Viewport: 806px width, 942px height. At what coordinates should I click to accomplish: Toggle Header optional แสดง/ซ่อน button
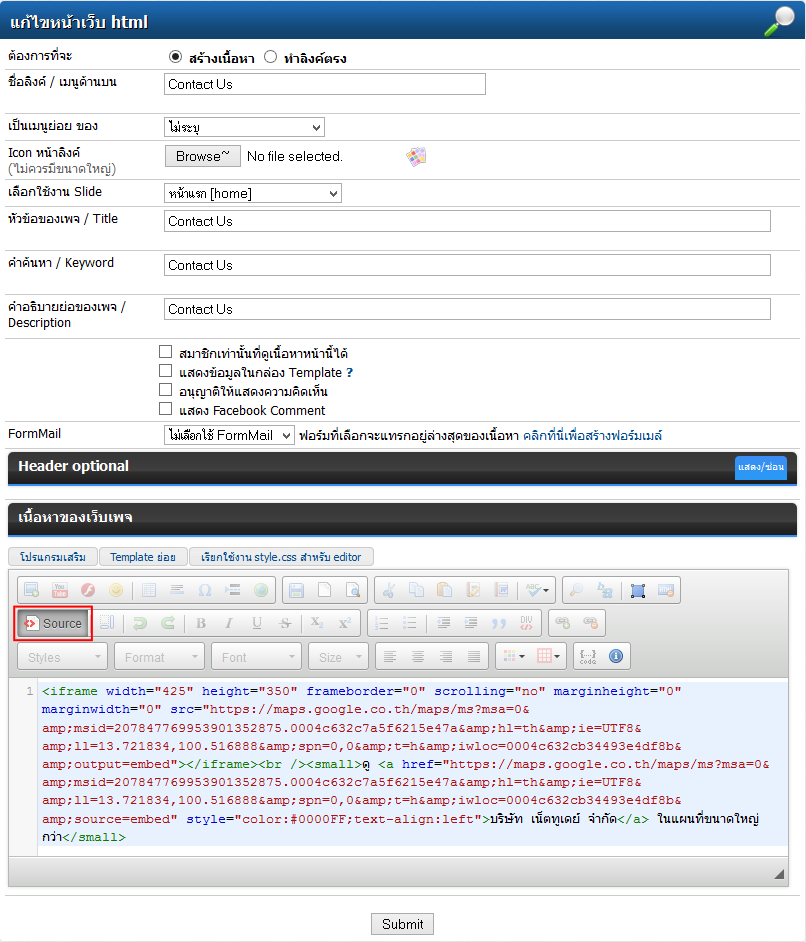tap(760, 467)
